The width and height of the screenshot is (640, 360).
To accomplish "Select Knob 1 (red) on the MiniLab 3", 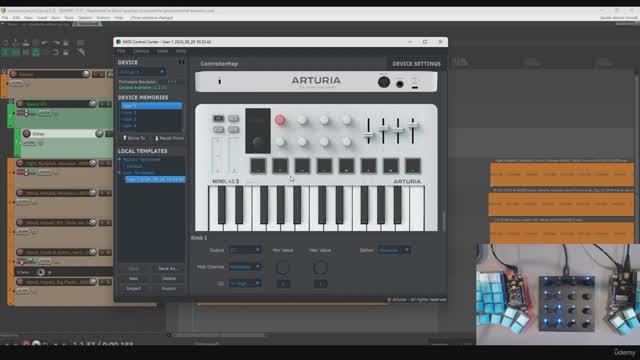I will tap(280, 120).
